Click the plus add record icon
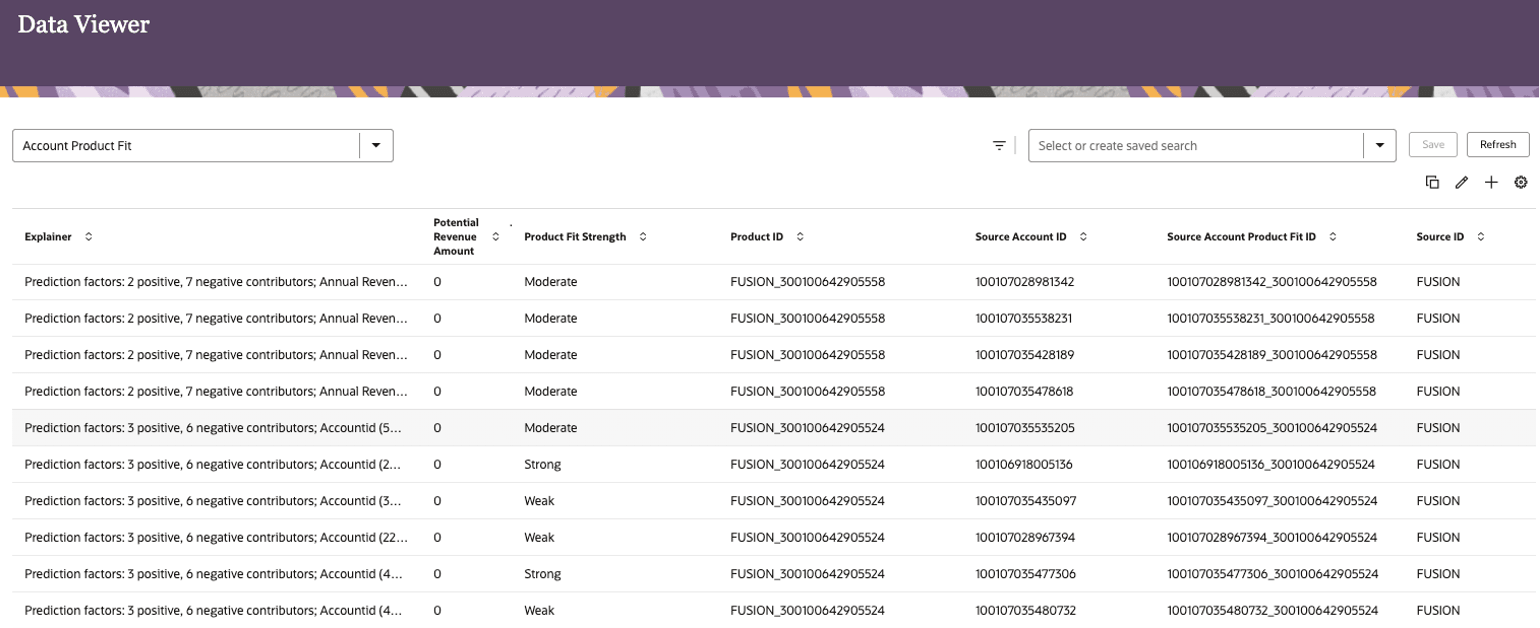The image size is (1540, 628). (1491, 182)
